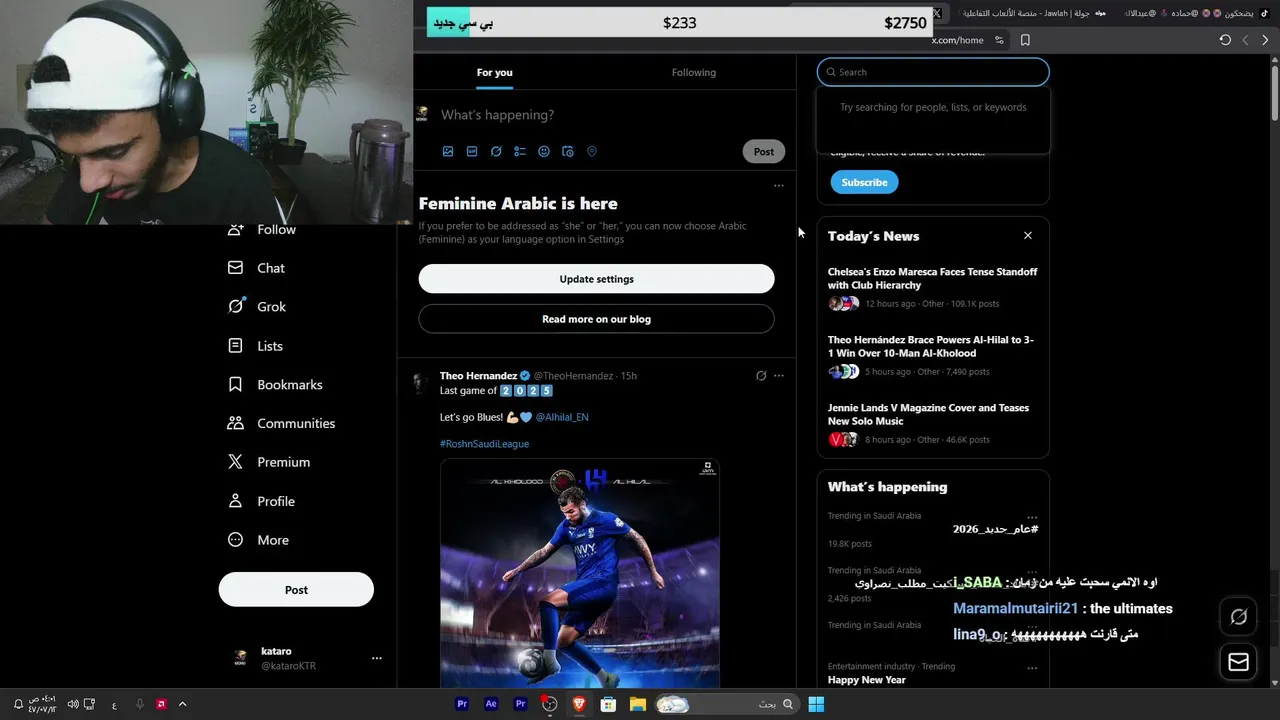1280x720 pixels.
Task: Open File Explorer from the taskbar
Action: point(637,704)
